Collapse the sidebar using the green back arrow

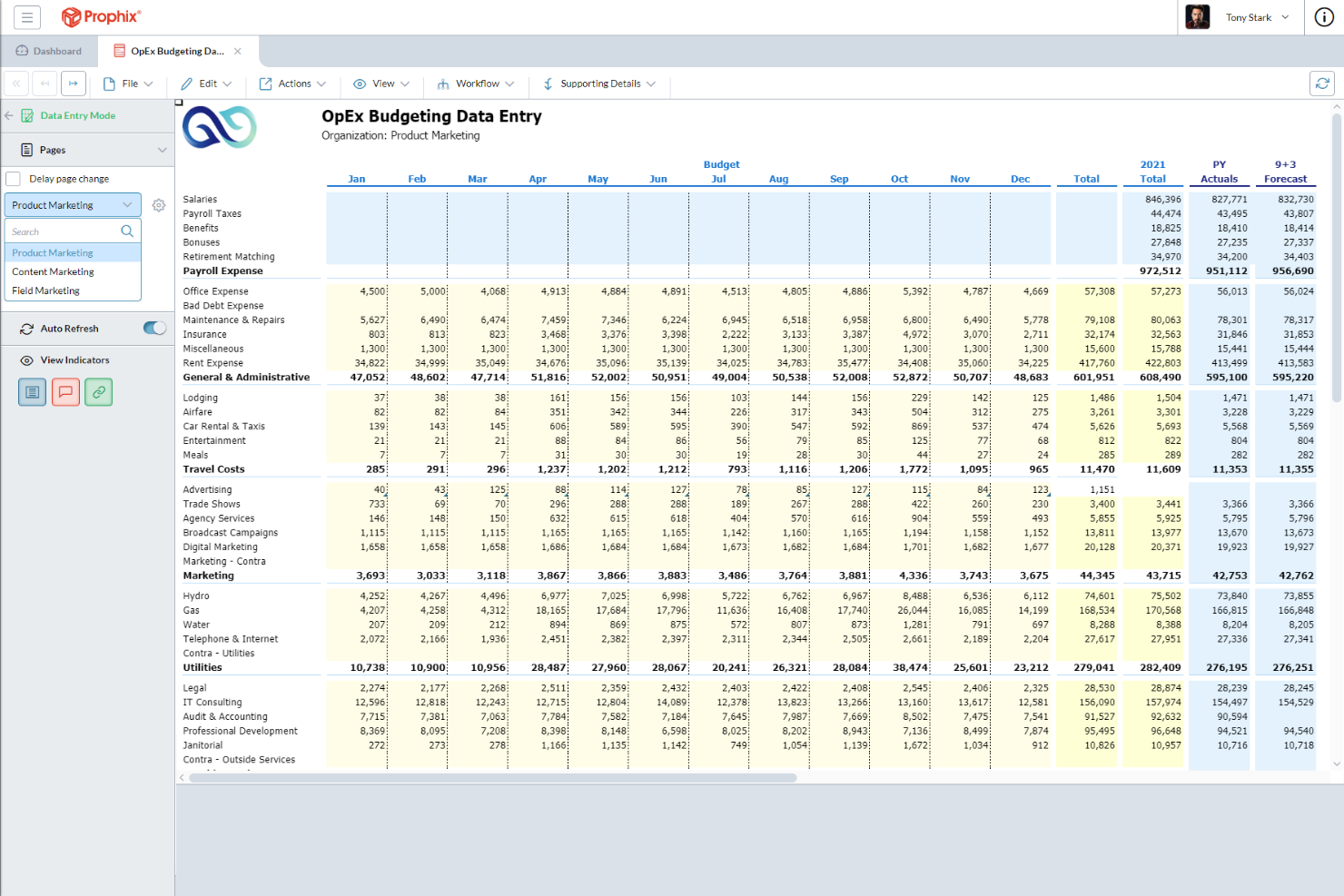[8, 115]
